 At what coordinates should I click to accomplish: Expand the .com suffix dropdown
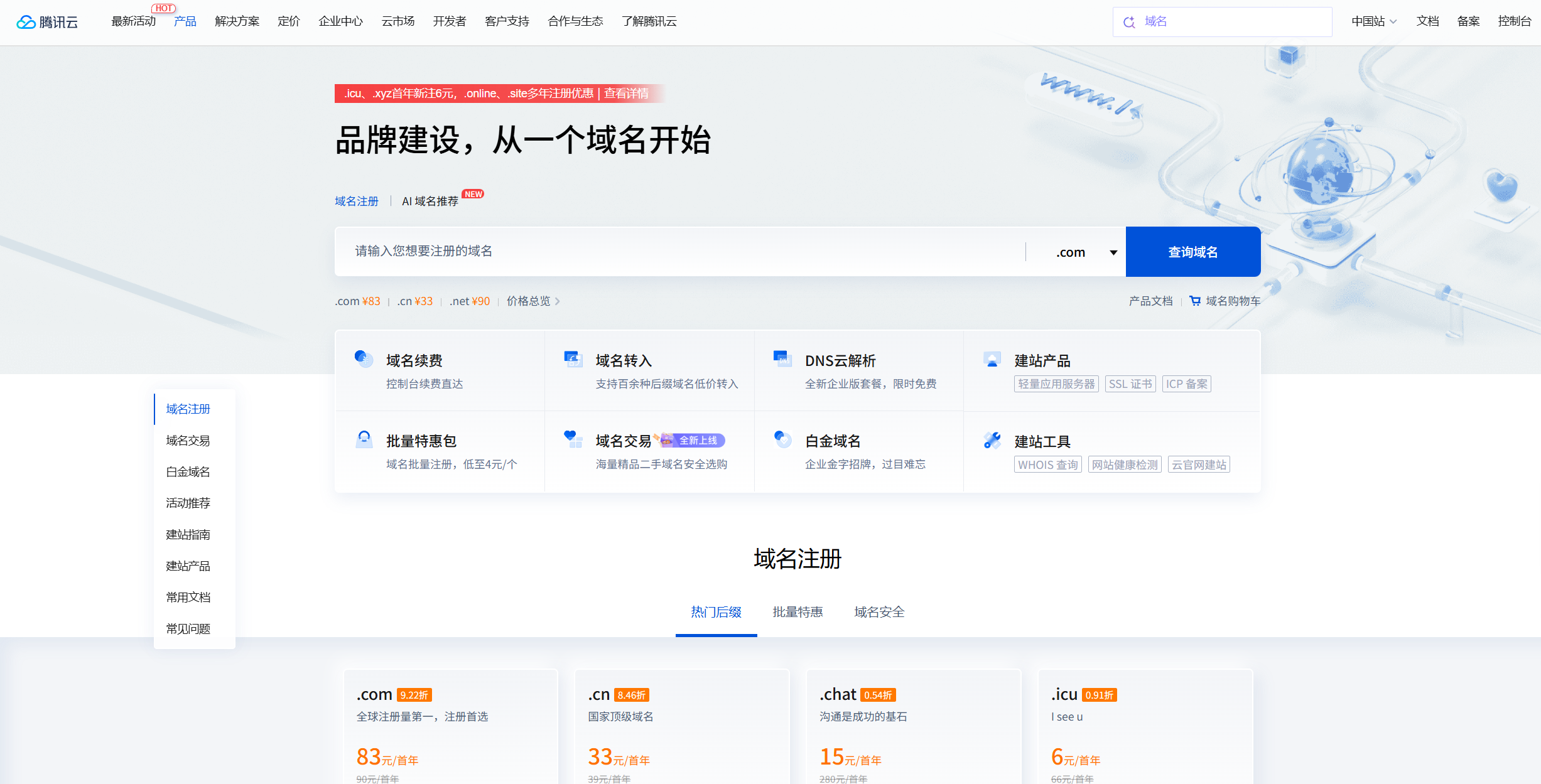(1113, 252)
